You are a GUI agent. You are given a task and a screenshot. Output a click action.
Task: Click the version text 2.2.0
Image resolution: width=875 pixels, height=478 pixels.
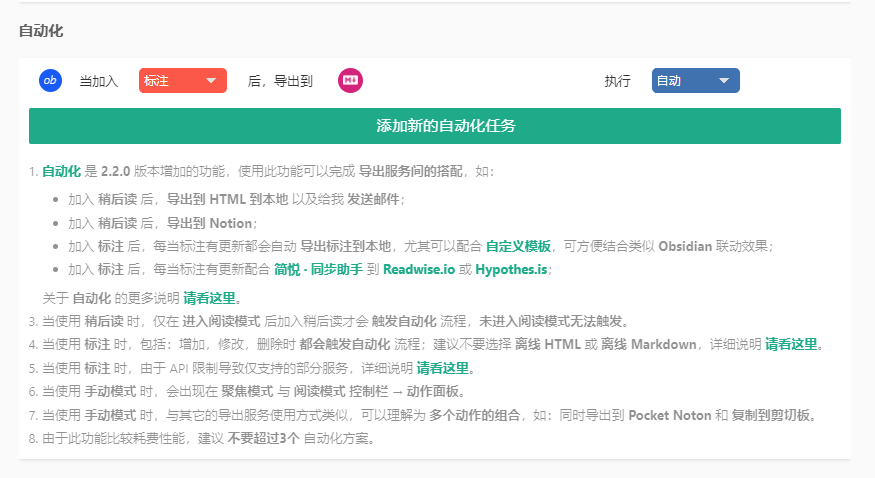(116, 171)
